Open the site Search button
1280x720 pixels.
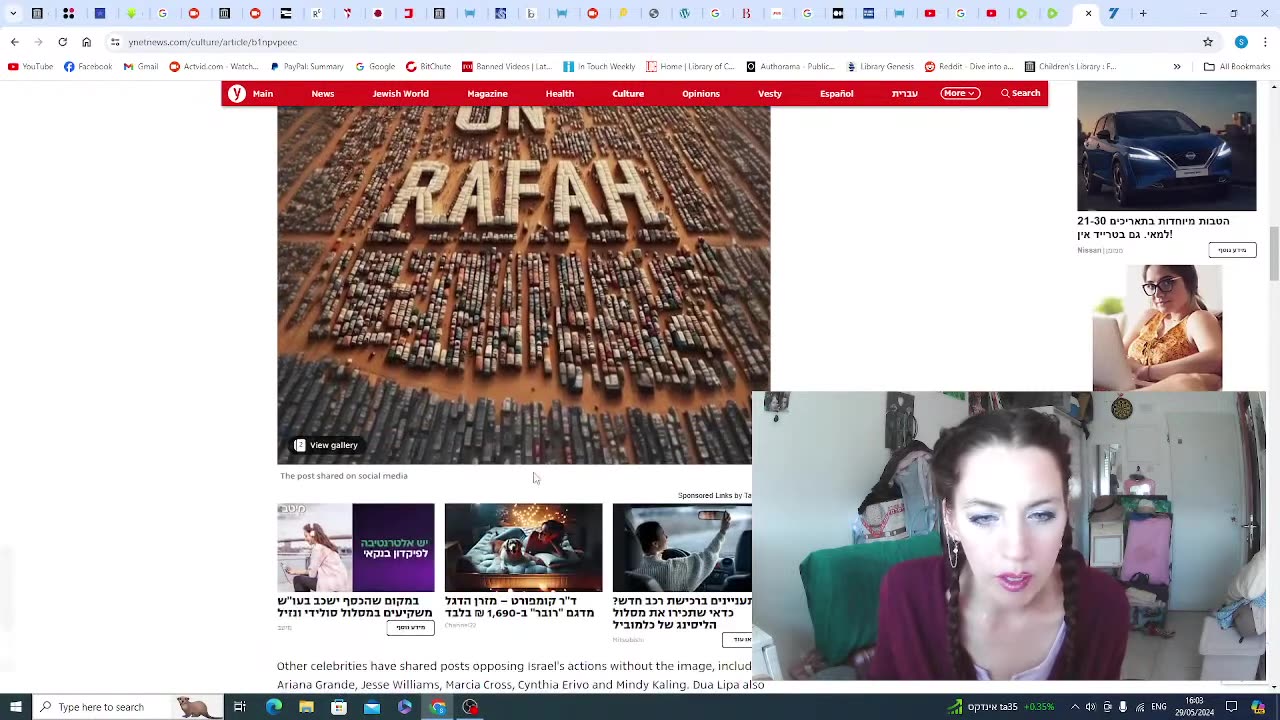click(1020, 93)
